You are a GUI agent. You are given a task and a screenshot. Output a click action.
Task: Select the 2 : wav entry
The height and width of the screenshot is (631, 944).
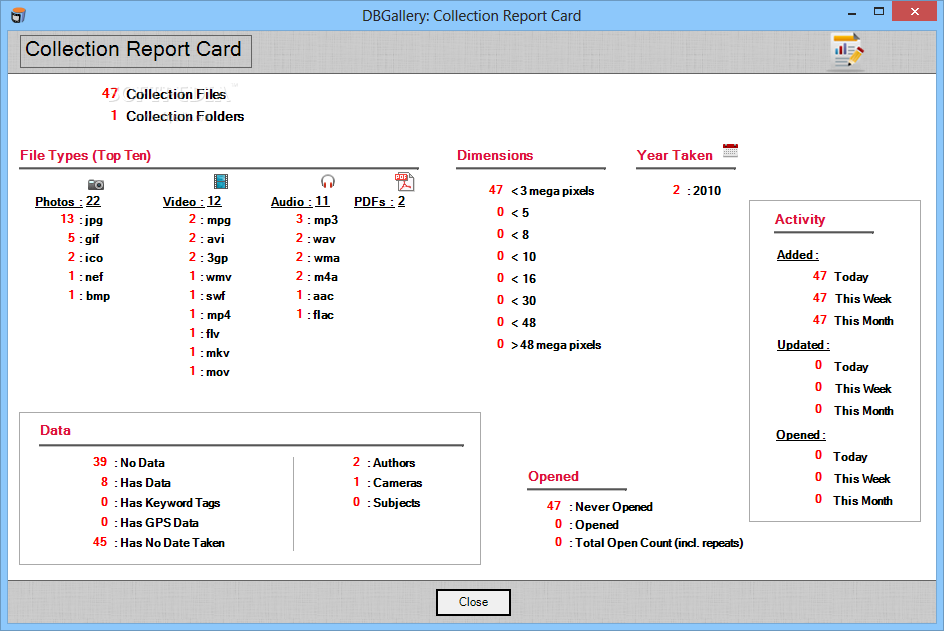click(x=315, y=238)
